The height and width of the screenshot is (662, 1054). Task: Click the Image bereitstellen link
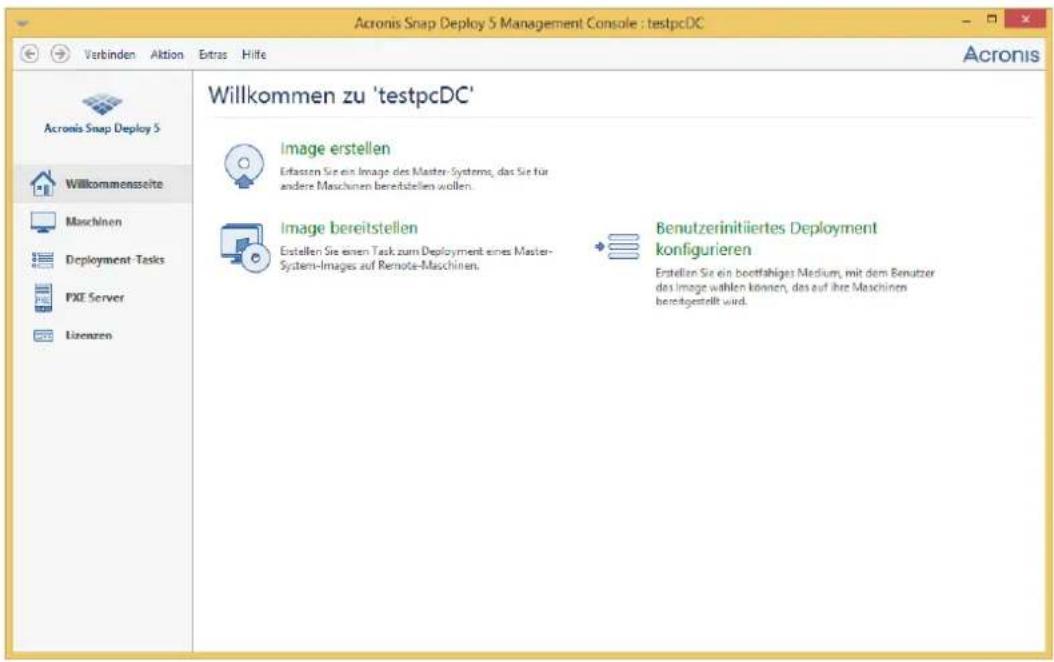(x=349, y=228)
